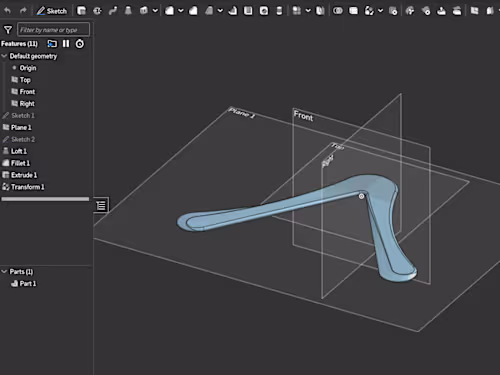Select the Plane tool in toolbar

(x=475, y=11)
